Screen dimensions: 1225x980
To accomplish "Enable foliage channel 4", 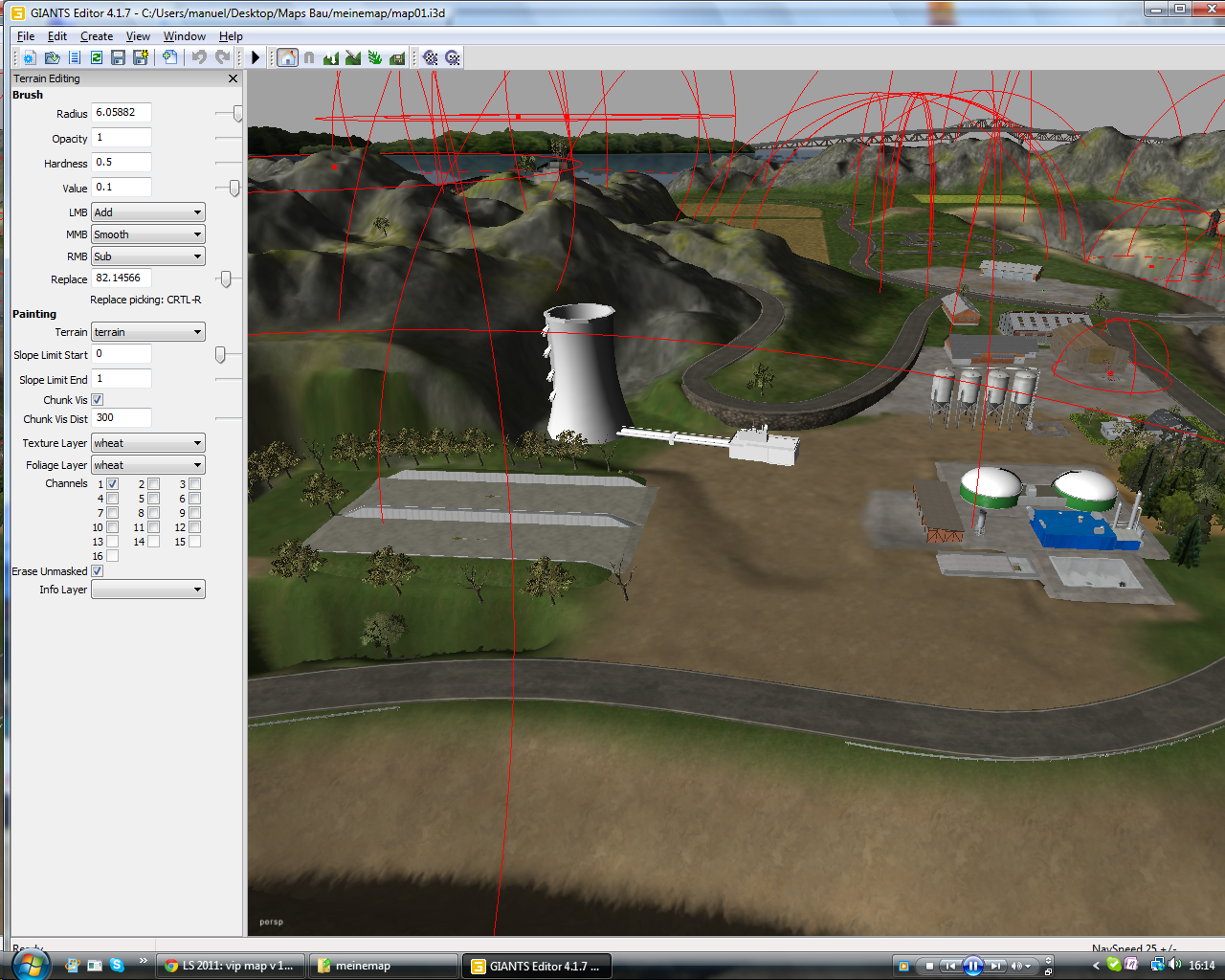I will 112,499.
